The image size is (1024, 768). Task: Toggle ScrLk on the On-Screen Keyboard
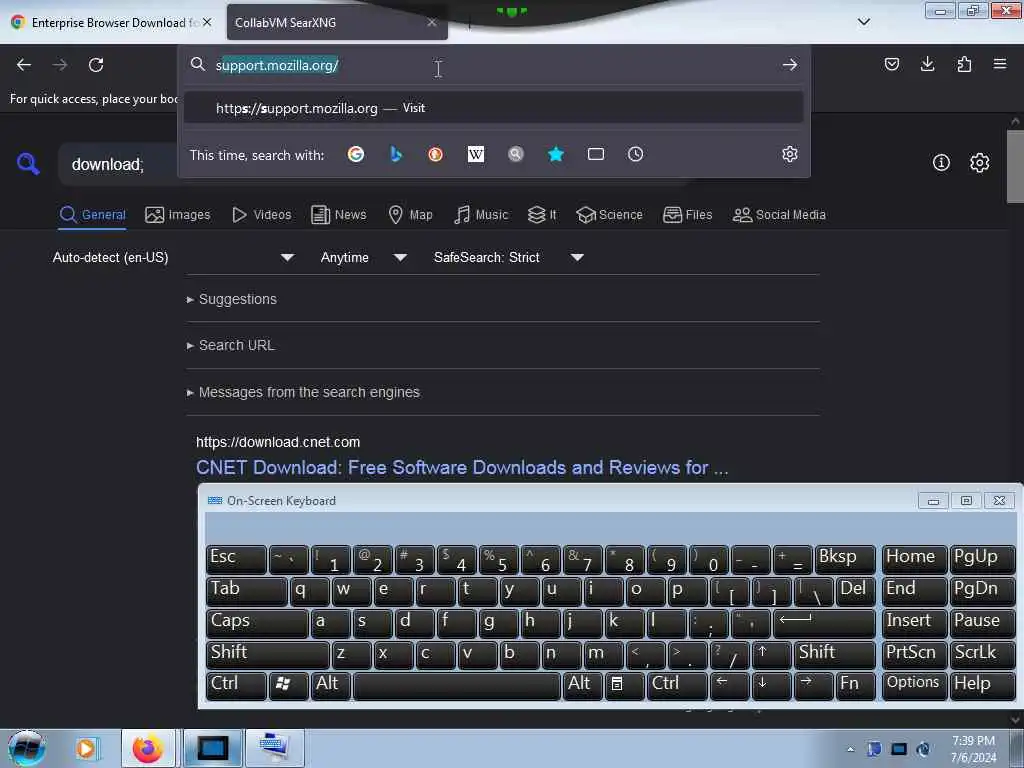pos(982,655)
